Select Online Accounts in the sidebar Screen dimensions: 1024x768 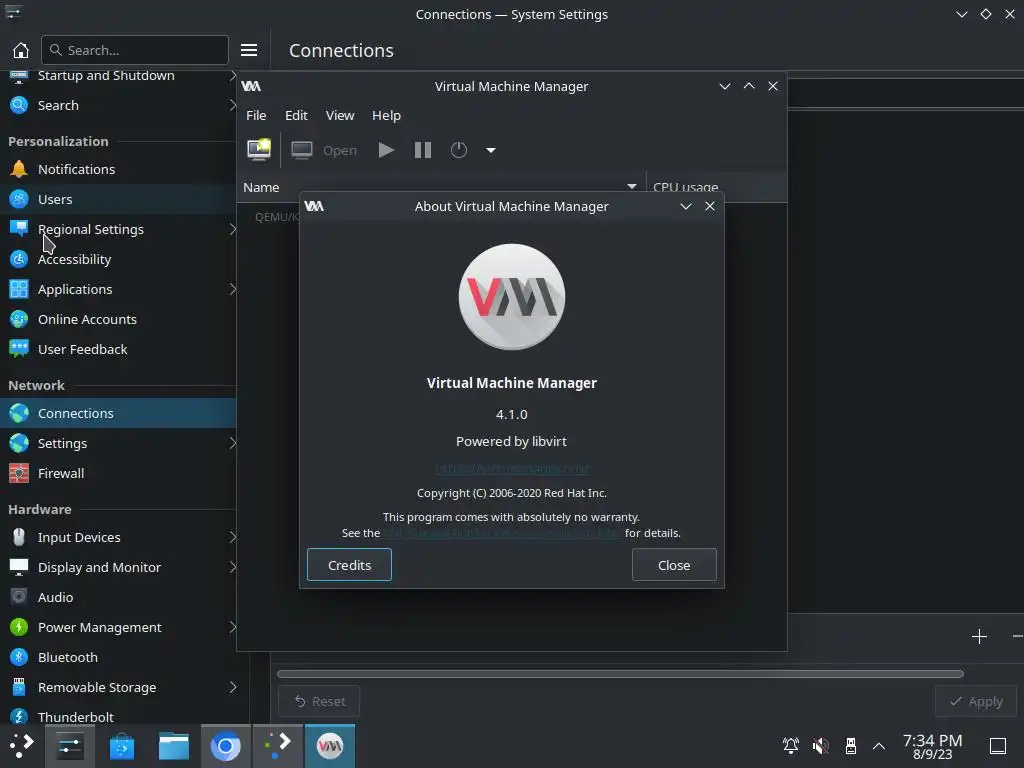coord(118,319)
